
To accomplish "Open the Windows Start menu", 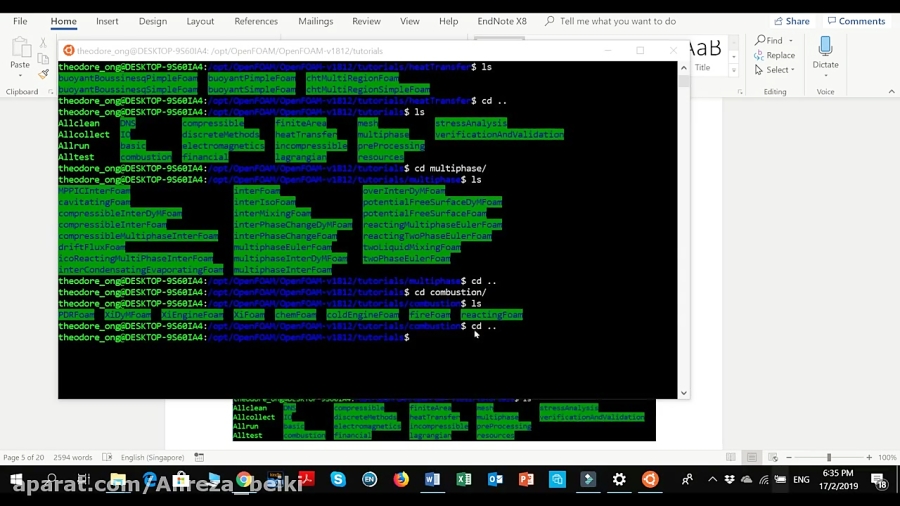I will tap(16, 479).
